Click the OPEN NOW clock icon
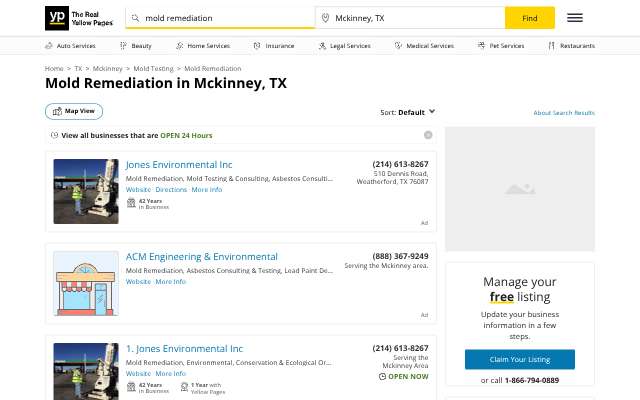Viewport: 640px width, 400px height. (382, 376)
